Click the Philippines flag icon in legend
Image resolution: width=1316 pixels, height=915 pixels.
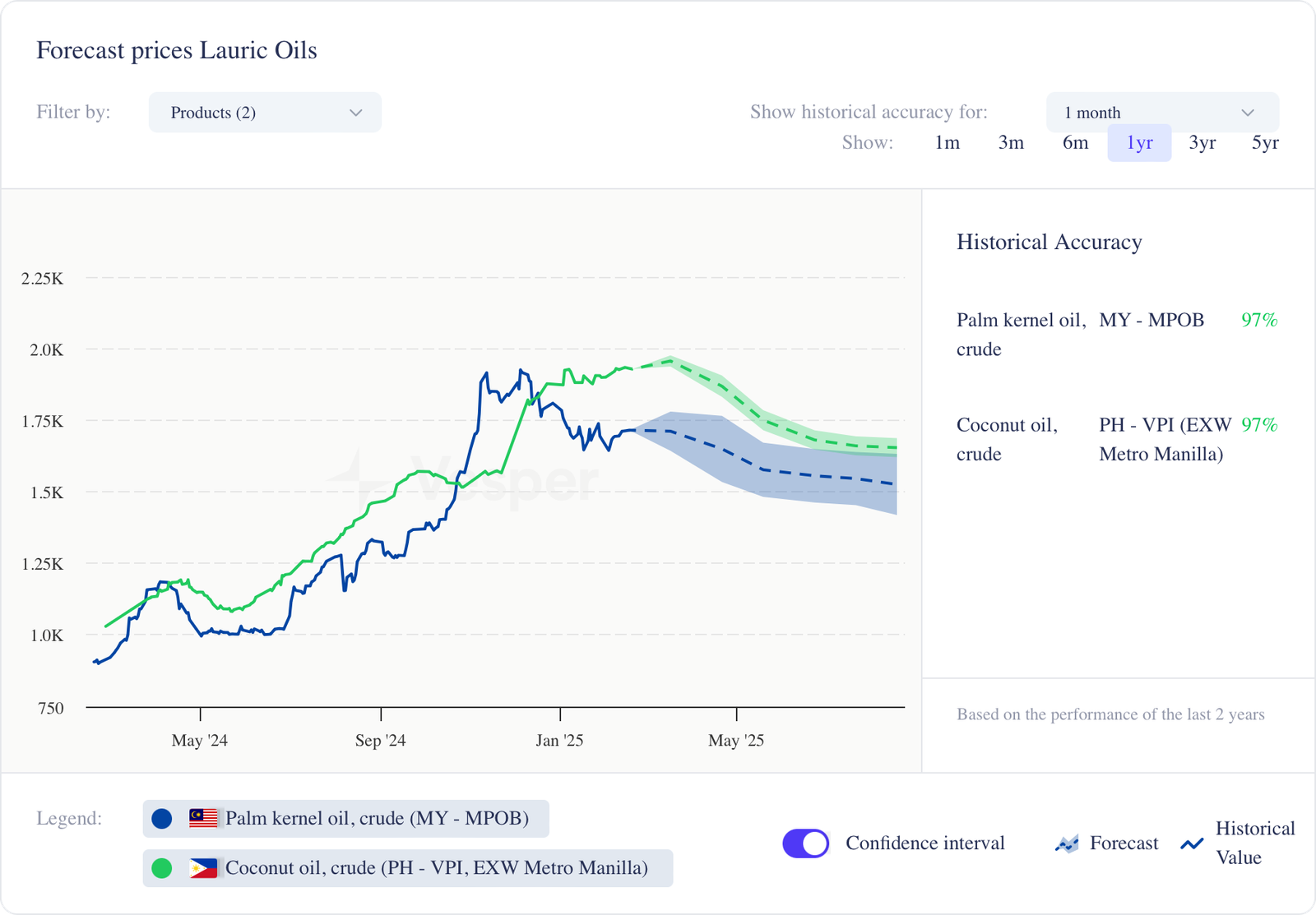pos(203,868)
